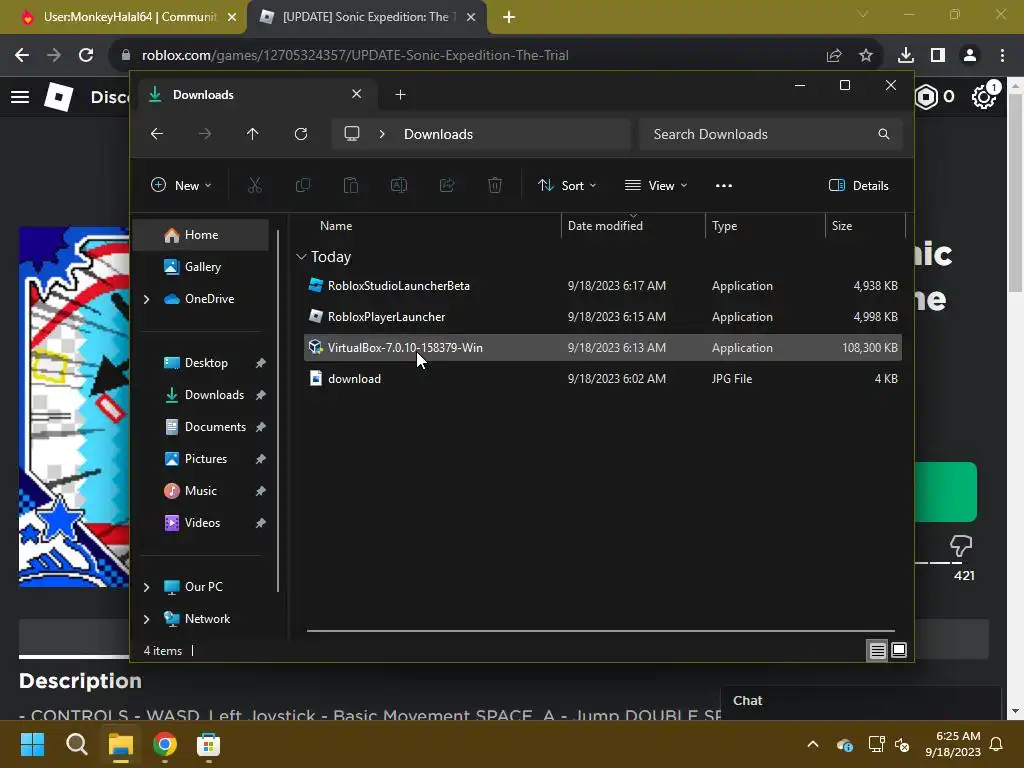Click the Downloads breadcrumb in address bar
This screenshot has height=768, width=1024.
[438, 134]
